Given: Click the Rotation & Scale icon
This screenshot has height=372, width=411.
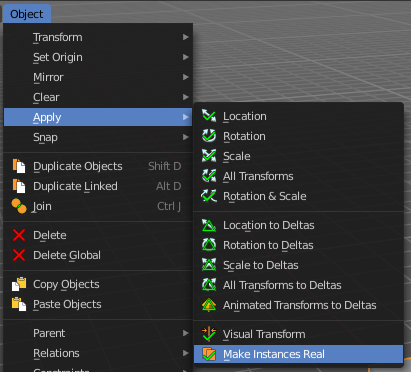Looking at the screenshot, I should pos(209,196).
